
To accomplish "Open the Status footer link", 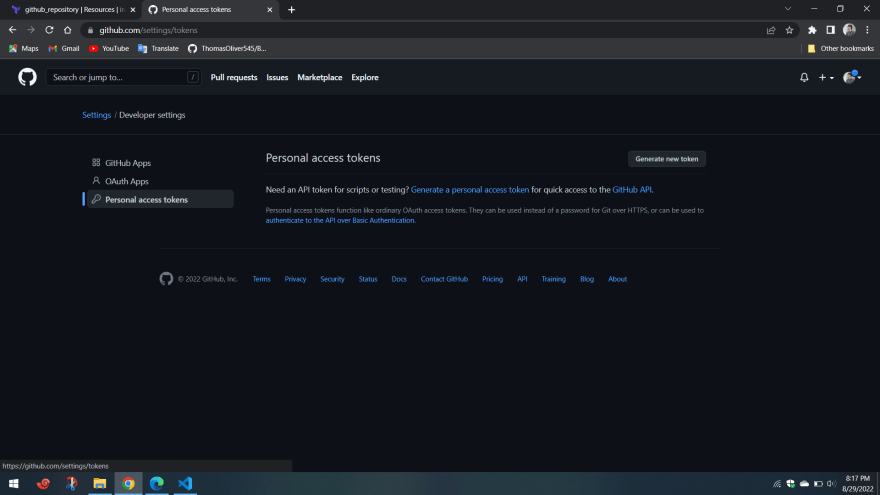I will coord(368,279).
